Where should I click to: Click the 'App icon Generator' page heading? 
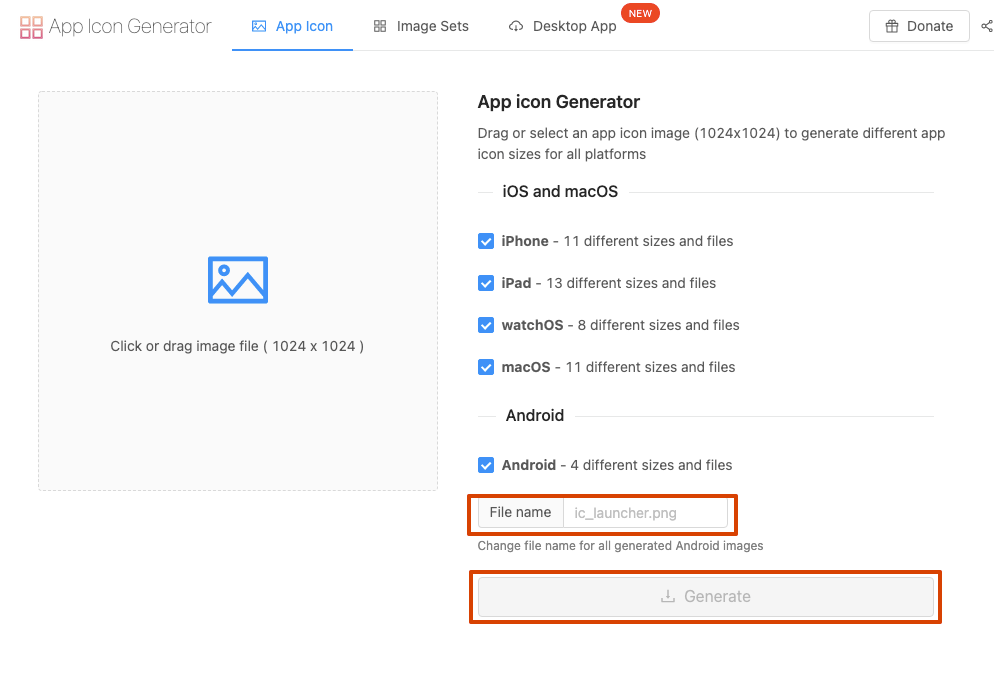(x=559, y=102)
